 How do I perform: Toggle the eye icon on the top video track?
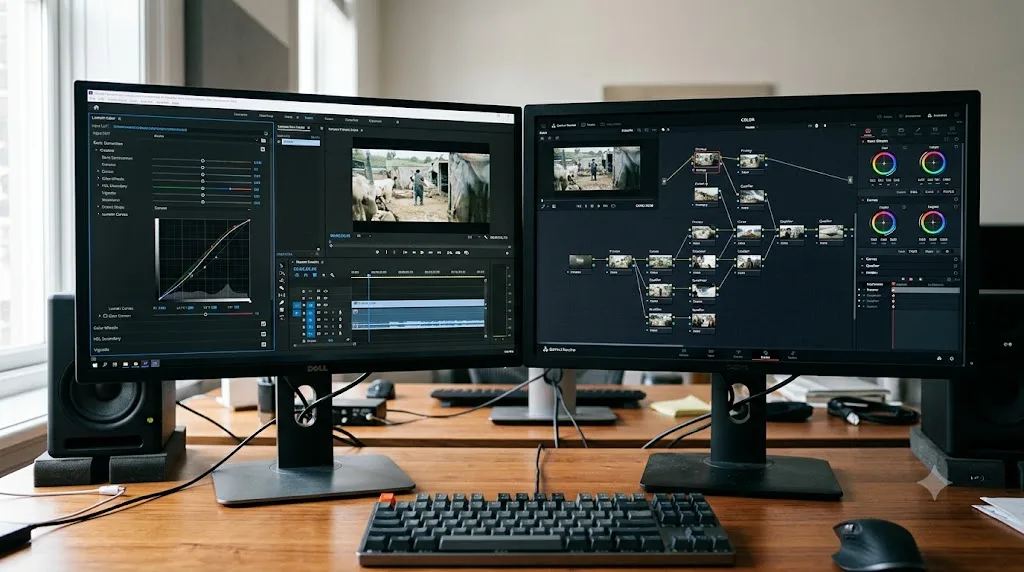pos(325,291)
